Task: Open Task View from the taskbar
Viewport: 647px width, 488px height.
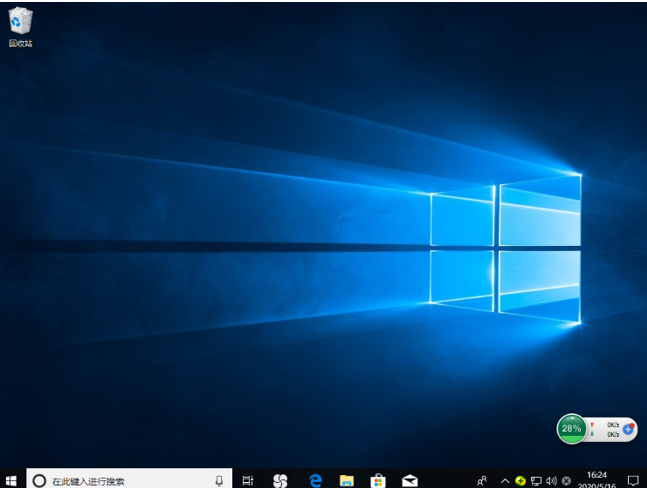Action: click(x=248, y=481)
